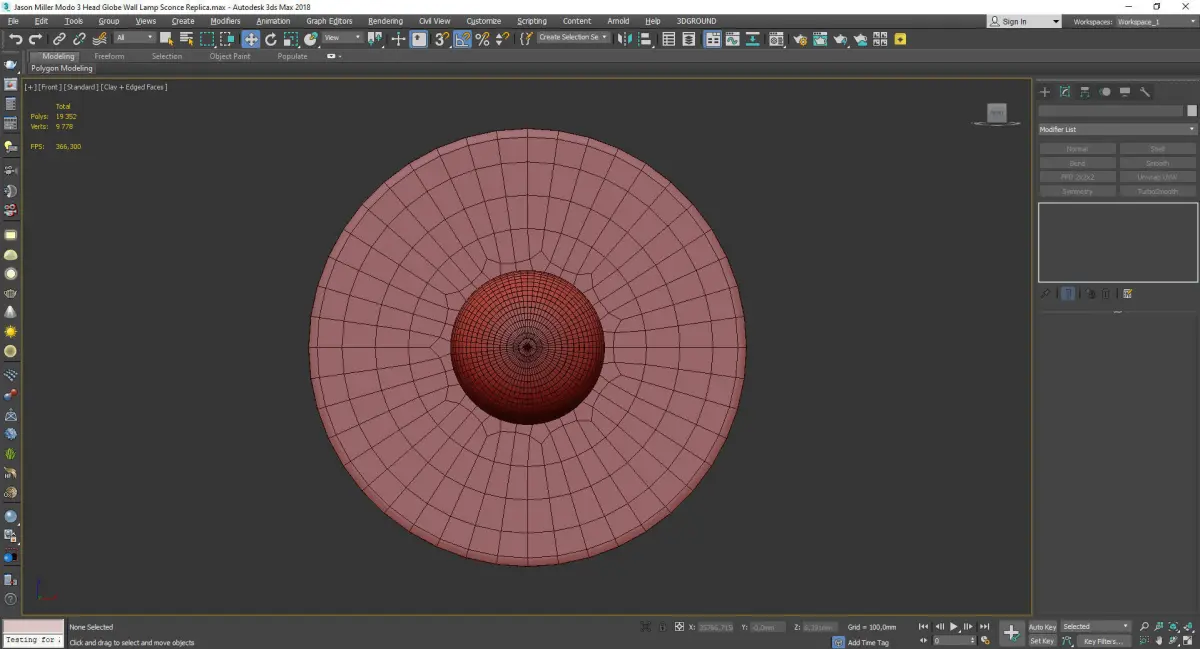This screenshot has width=1200, height=649.
Task: Toggle Percent Snap in toolbar
Action: [483, 39]
